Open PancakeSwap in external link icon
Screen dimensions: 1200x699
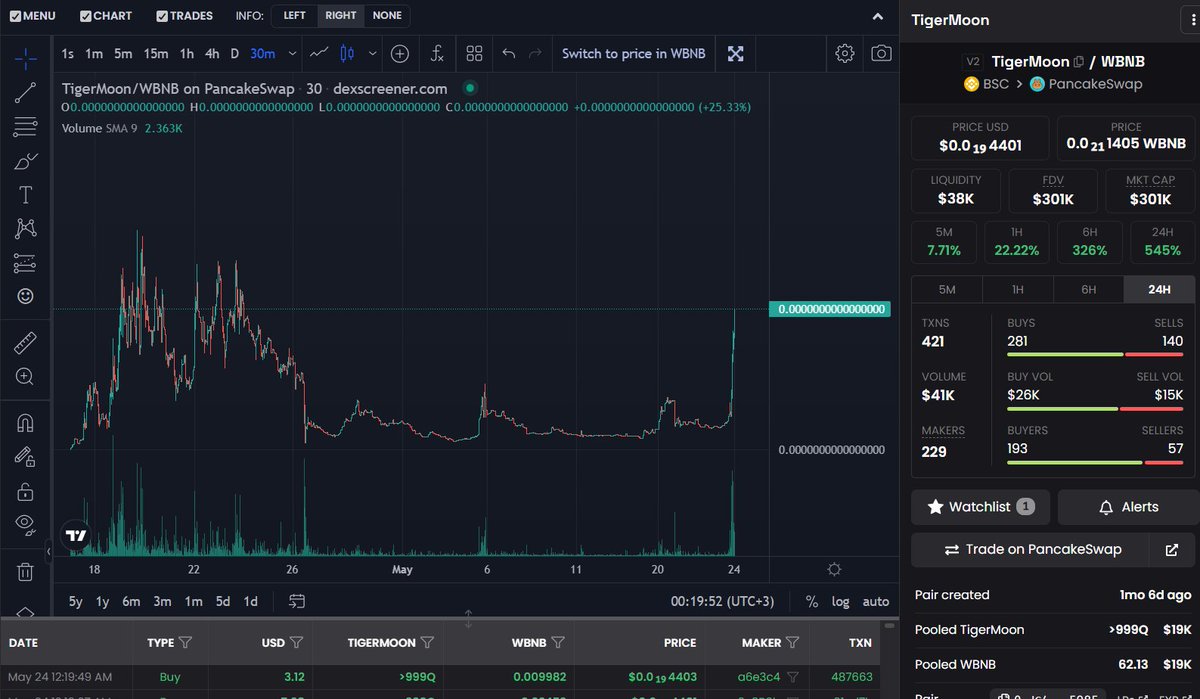[1172, 549]
